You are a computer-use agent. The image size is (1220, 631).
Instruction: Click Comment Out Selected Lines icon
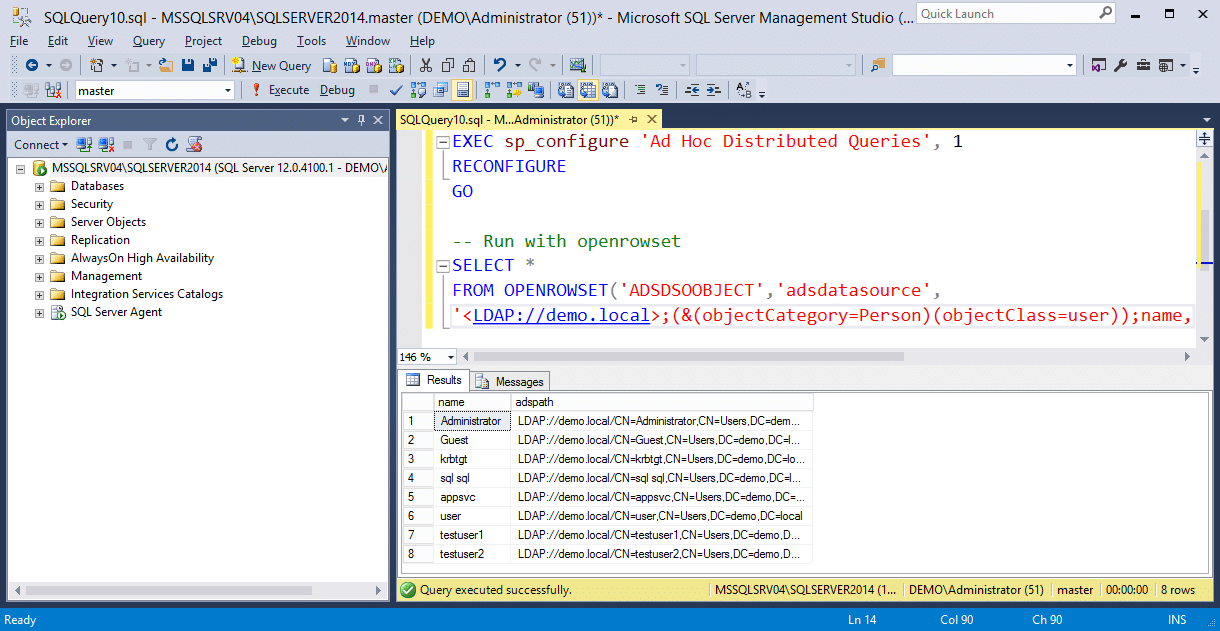[x=641, y=90]
